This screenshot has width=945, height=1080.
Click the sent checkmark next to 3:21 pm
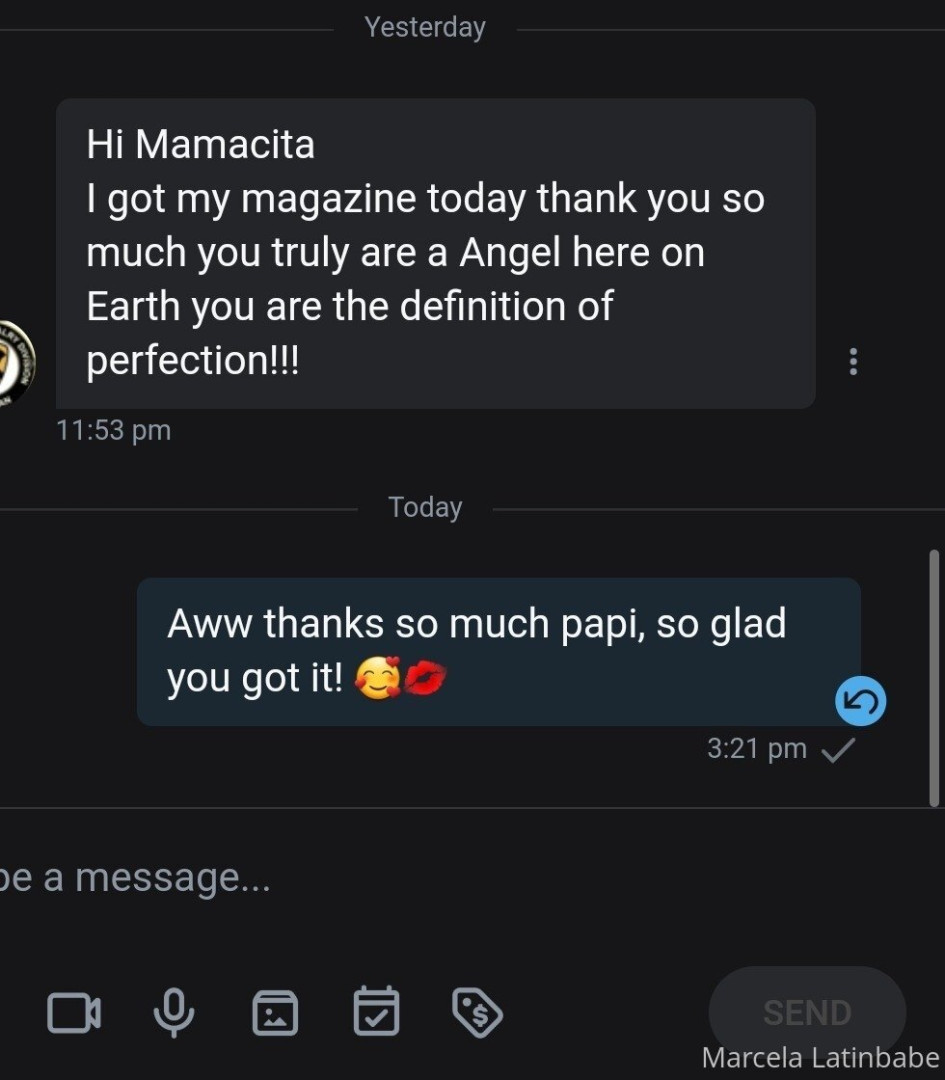click(836, 750)
